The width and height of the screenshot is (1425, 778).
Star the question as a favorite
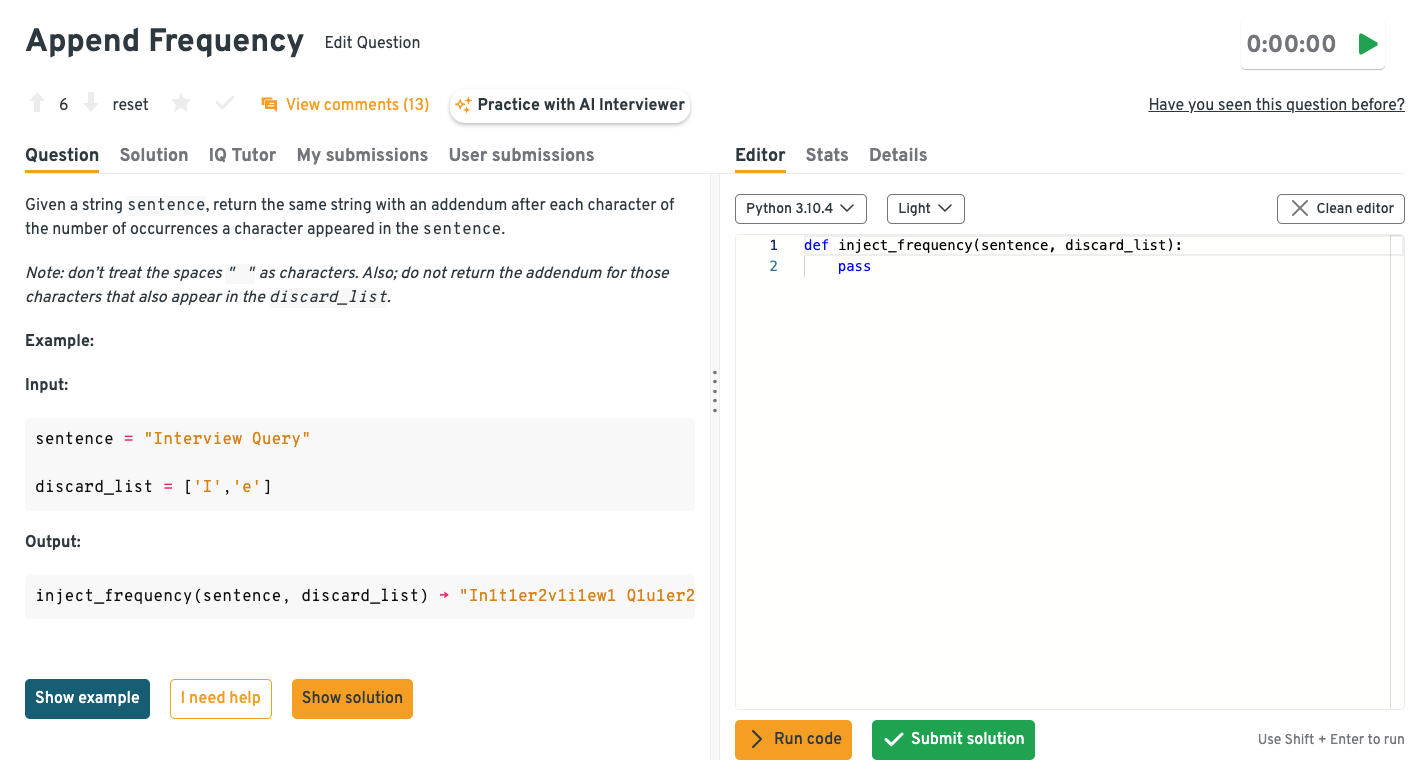[182, 102]
